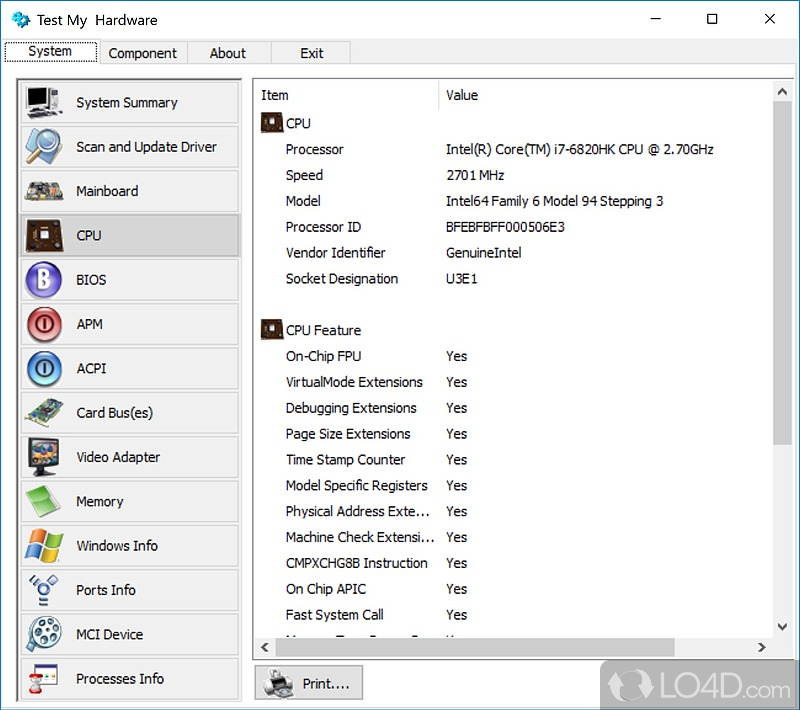Click the Value column header
Viewport: 800px width, 710px height.
(x=462, y=95)
